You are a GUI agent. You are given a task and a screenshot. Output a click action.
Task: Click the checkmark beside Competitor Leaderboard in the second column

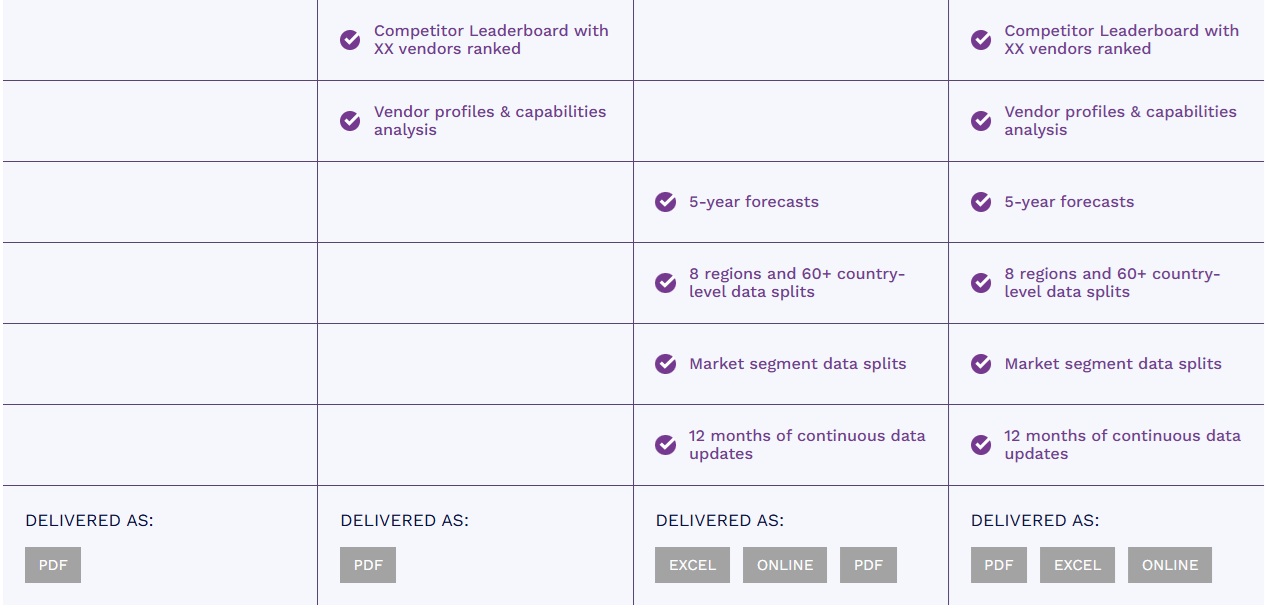coord(350,40)
